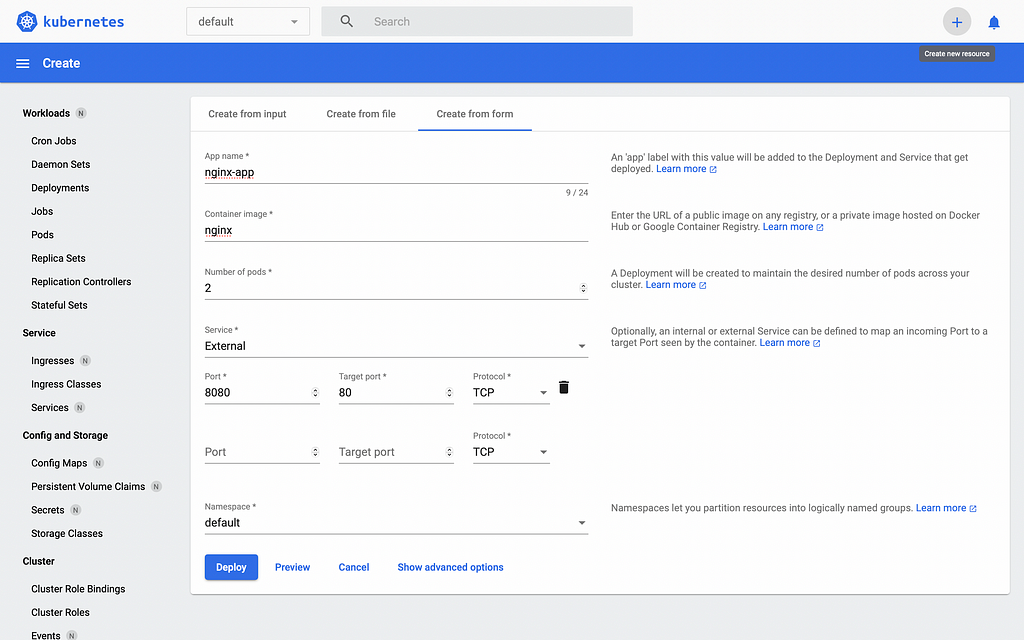Open Learn more link for Container image
The width and height of the screenshot is (1024, 640).
[793, 227]
